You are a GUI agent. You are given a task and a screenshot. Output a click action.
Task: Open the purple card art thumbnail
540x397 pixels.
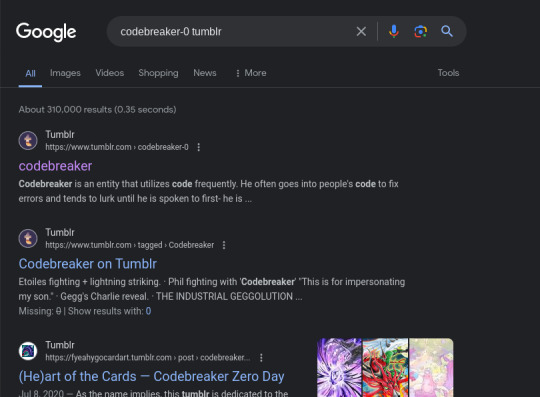339,367
